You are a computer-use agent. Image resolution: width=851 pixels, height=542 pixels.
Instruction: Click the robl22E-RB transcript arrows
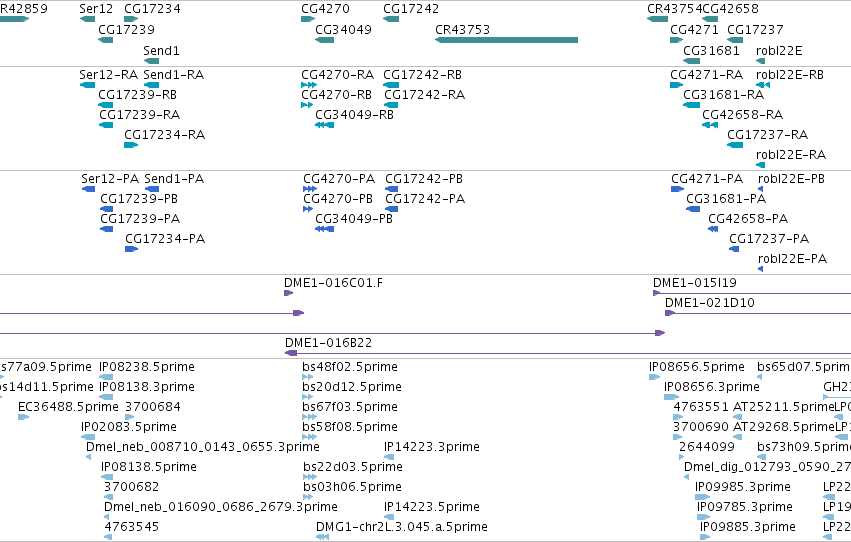click(x=763, y=85)
